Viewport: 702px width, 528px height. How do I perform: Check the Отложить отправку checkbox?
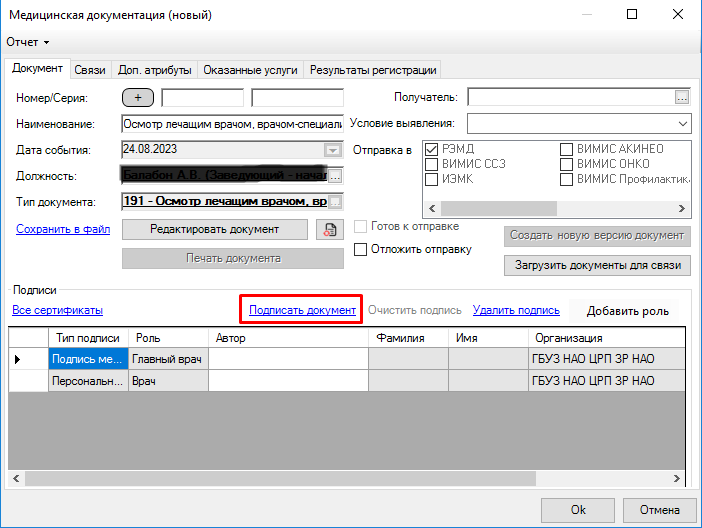(360, 249)
